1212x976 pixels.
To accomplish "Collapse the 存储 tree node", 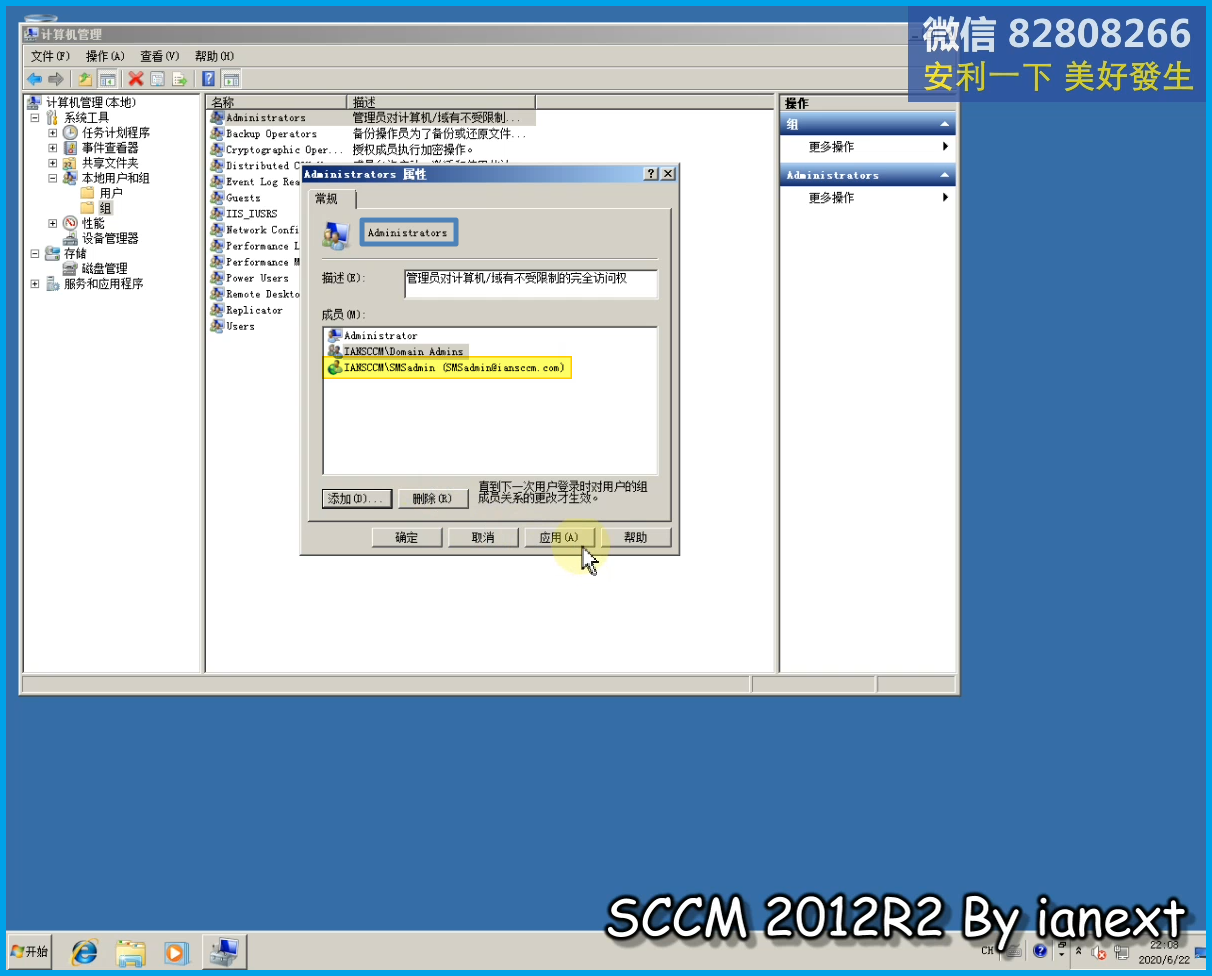I will (x=35, y=253).
